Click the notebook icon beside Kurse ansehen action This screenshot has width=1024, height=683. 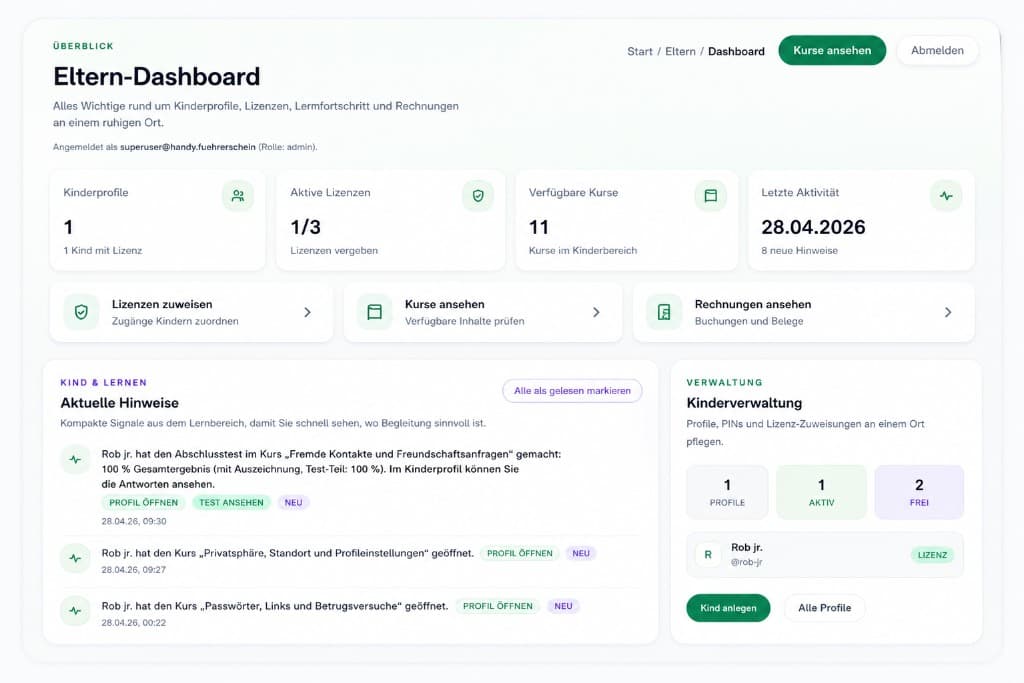coord(373,312)
